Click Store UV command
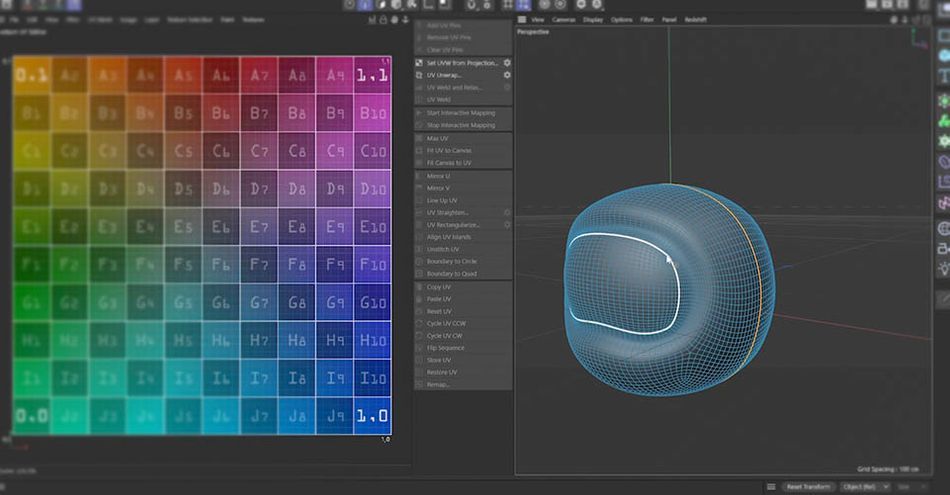 coord(463,360)
